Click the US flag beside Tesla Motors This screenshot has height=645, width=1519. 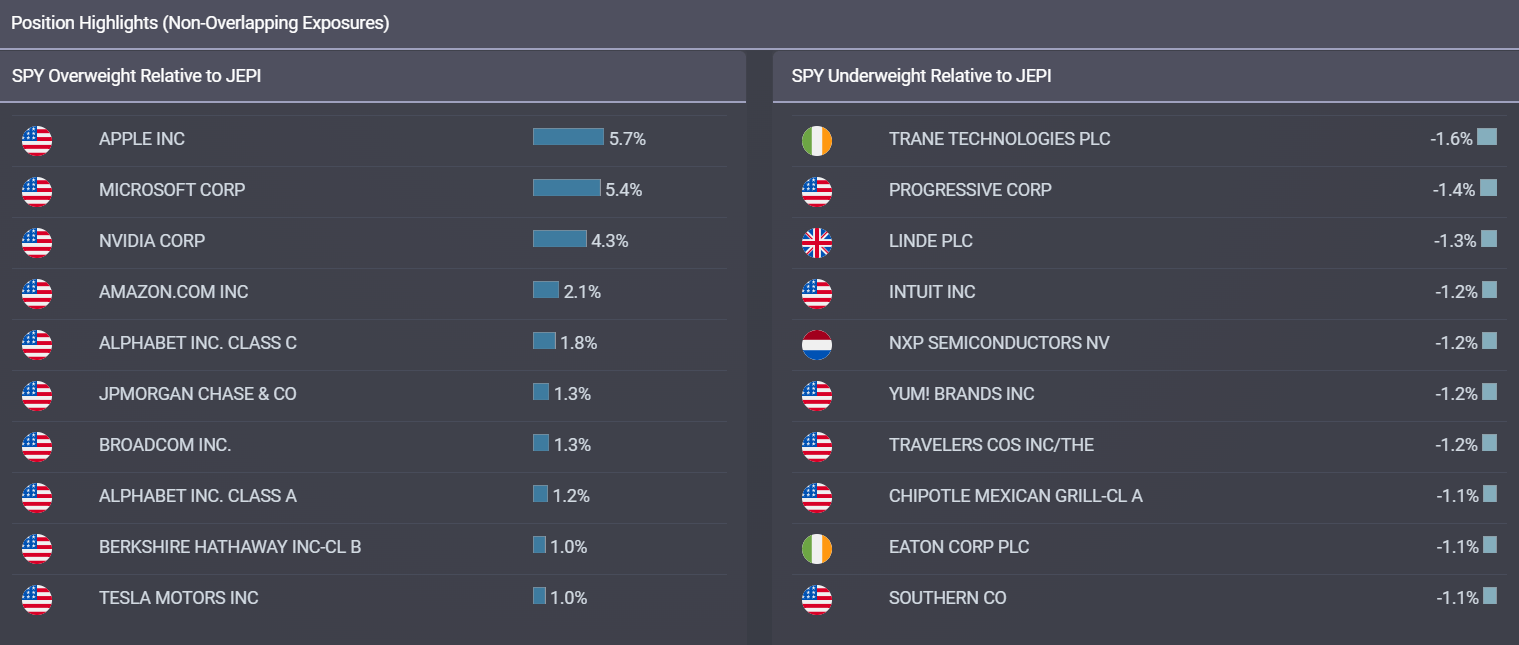pyautogui.click(x=37, y=599)
